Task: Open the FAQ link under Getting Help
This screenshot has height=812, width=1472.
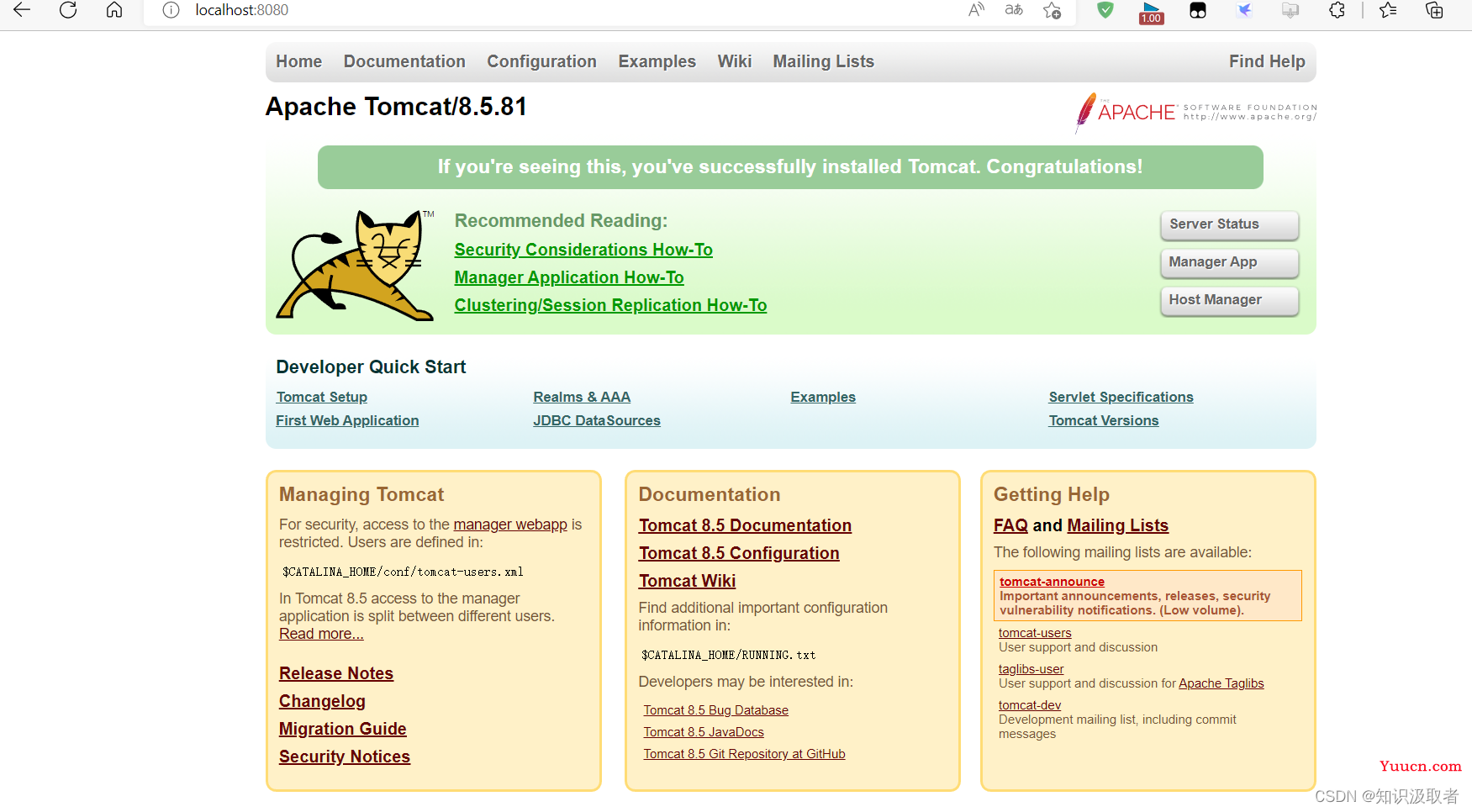Action: click(x=1010, y=525)
